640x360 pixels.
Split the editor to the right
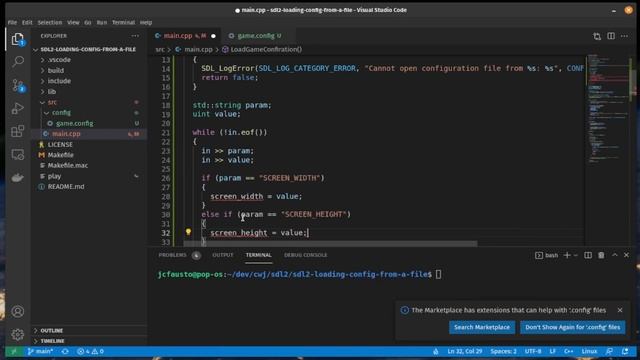point(611,36)
